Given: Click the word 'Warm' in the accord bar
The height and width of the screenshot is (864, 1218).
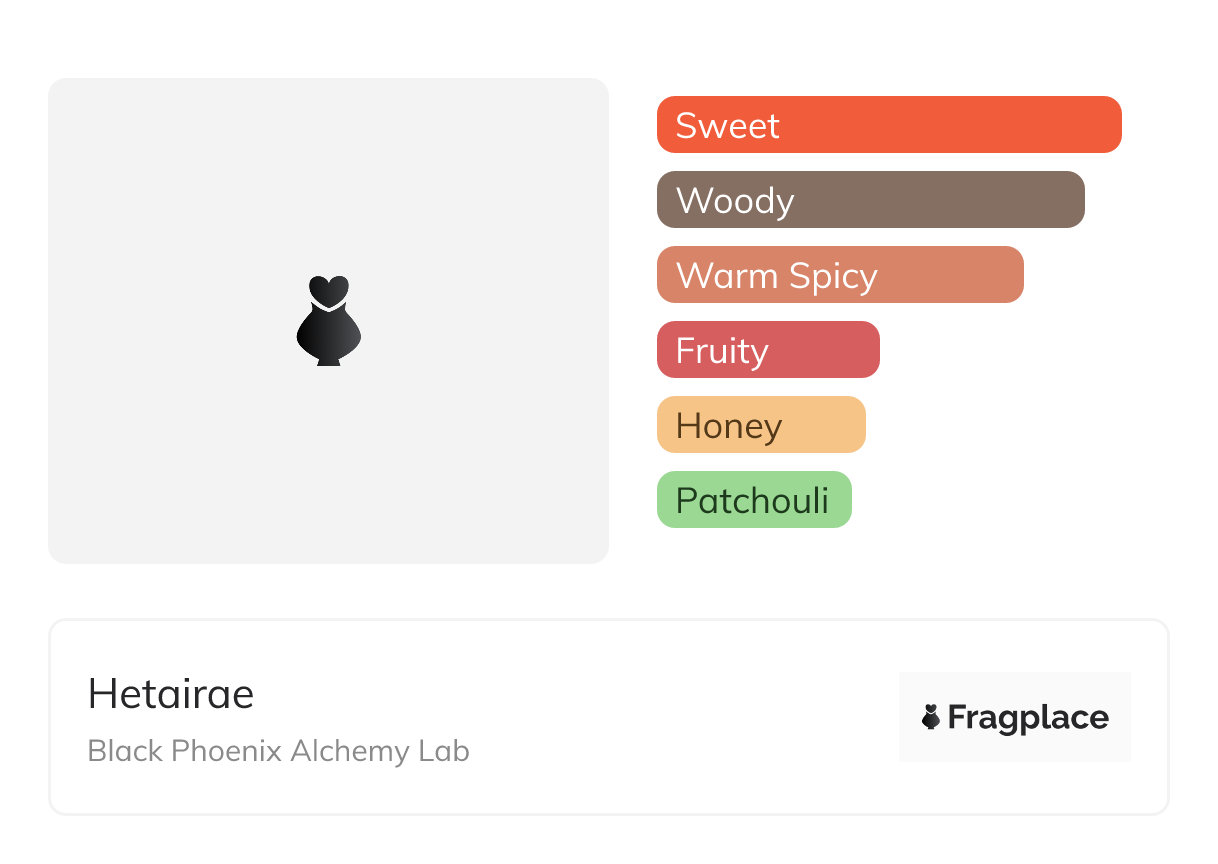Looking at the screenshot, I should pos(723,276).
